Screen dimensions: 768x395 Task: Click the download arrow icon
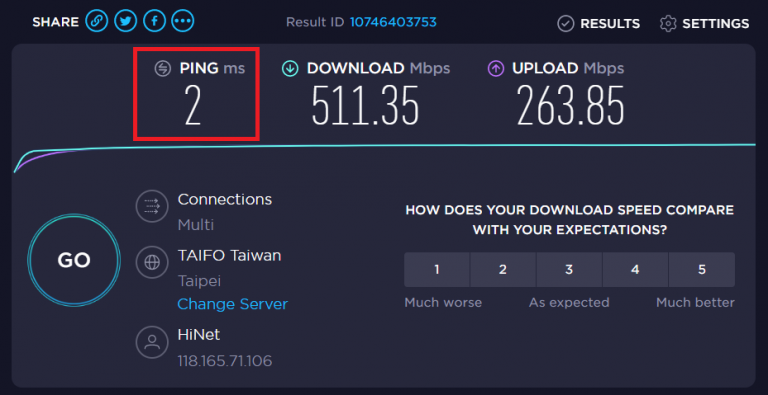290,69
